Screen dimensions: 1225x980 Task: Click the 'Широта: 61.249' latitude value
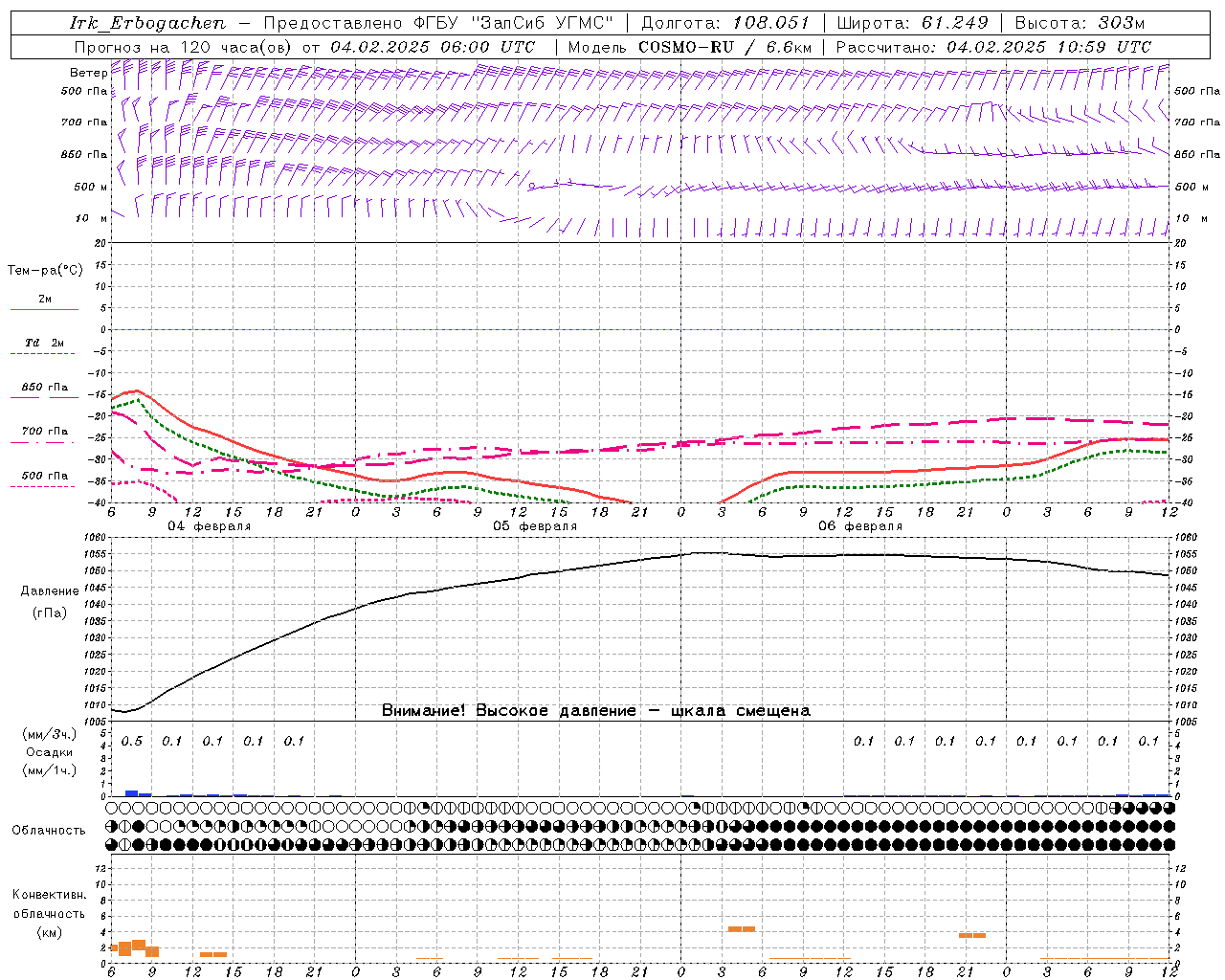pyautogui.click(x=912, y=23)
